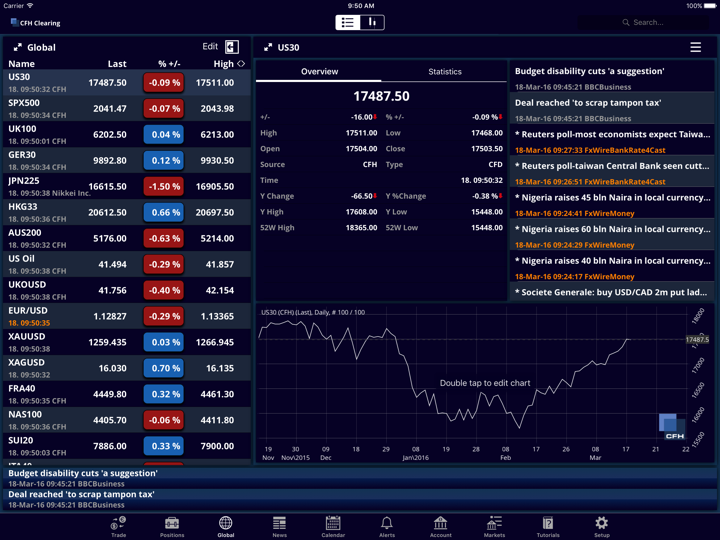Image resolution: width=720 pixels, height=540 pixels.
Task: Switch to chart view layout toggle
Action: click(x=372, y=22)
